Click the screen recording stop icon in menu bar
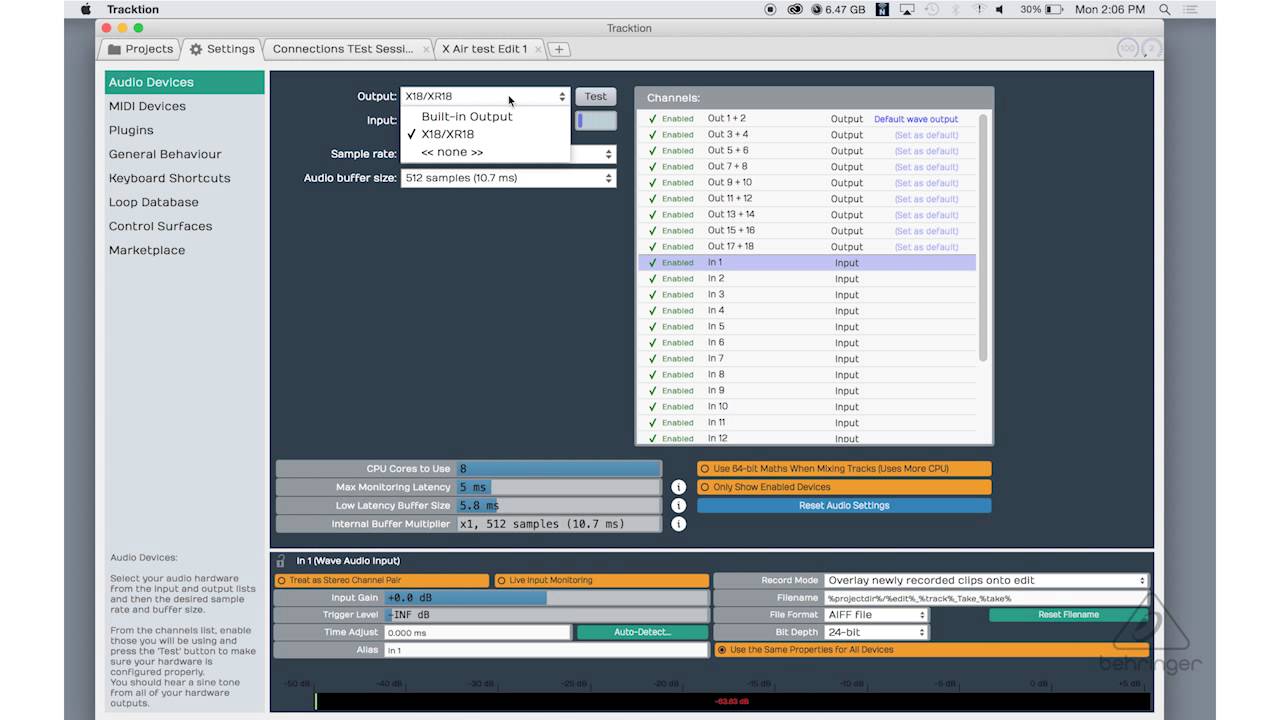 [x=770, y=9]
